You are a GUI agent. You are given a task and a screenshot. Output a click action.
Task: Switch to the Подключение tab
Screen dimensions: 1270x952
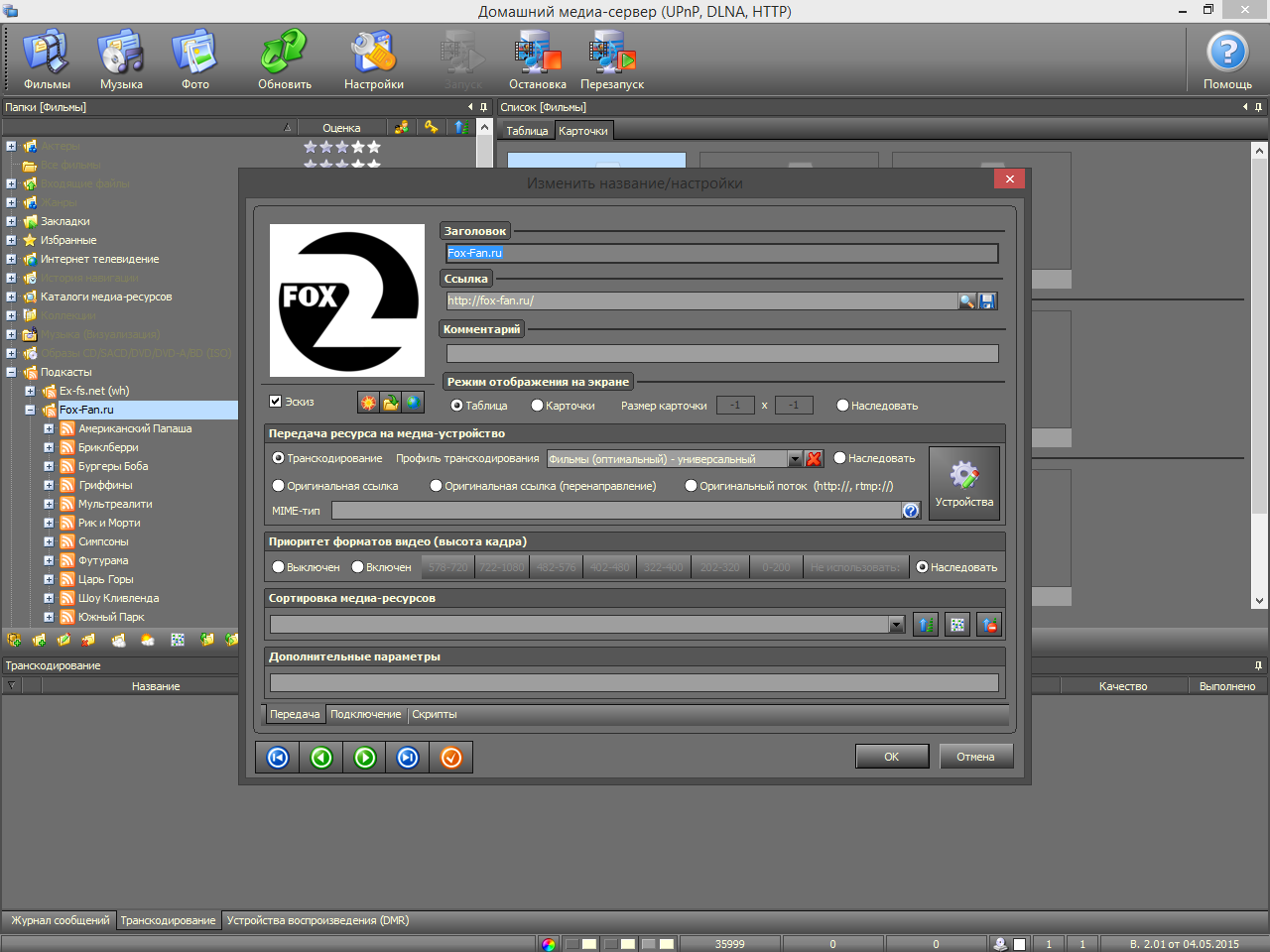365,715
